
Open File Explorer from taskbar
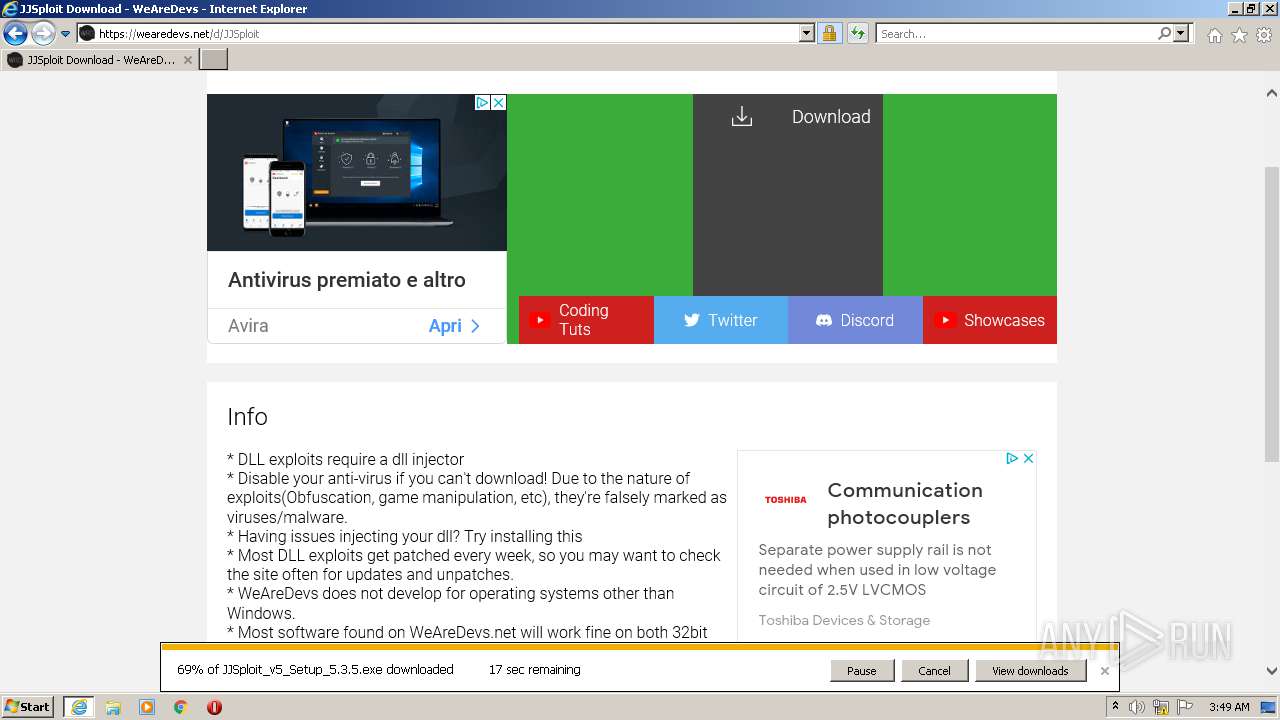[x=113, y=707]
